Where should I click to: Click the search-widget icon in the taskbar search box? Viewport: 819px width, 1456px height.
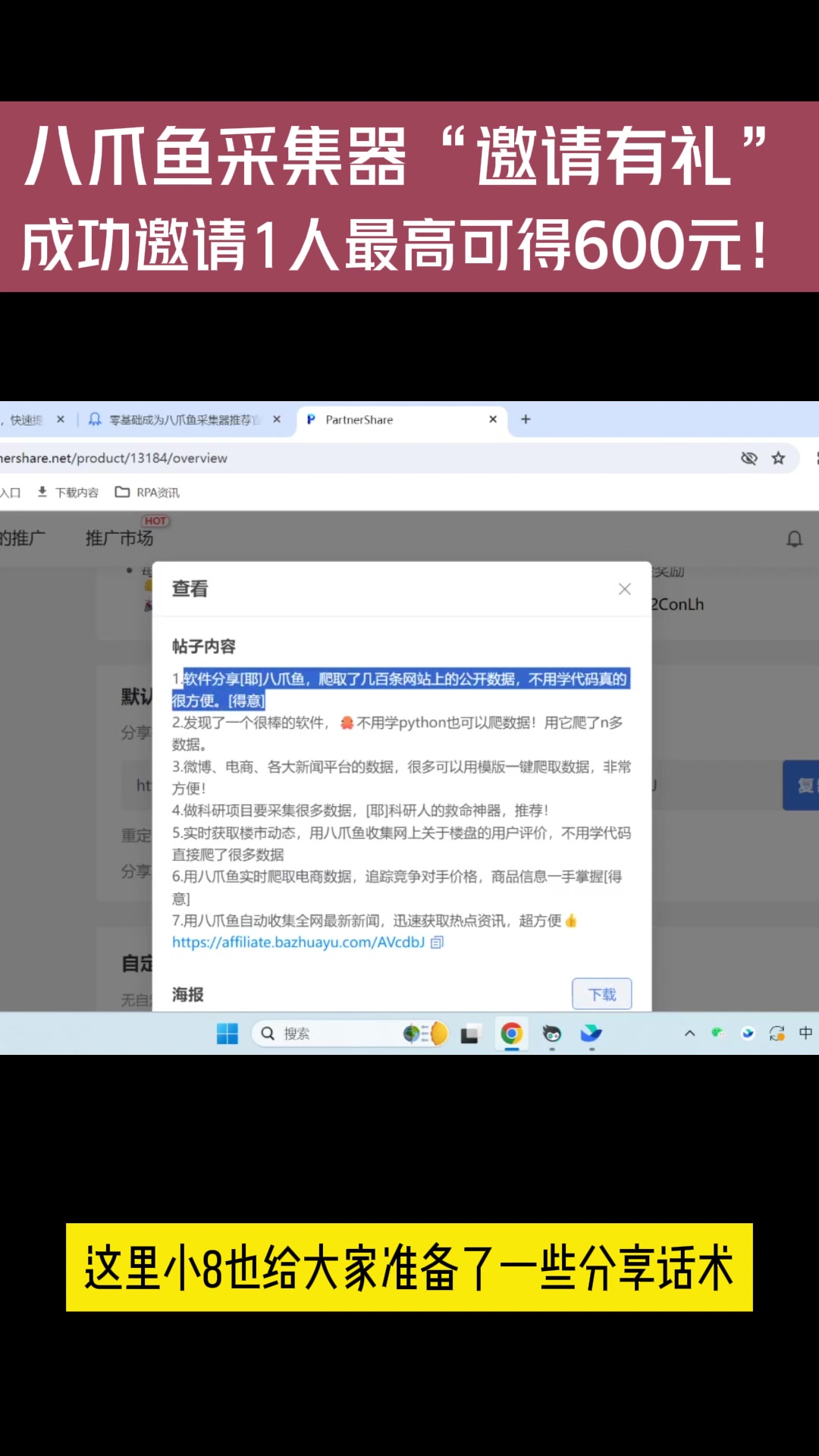click(425, 1034)
